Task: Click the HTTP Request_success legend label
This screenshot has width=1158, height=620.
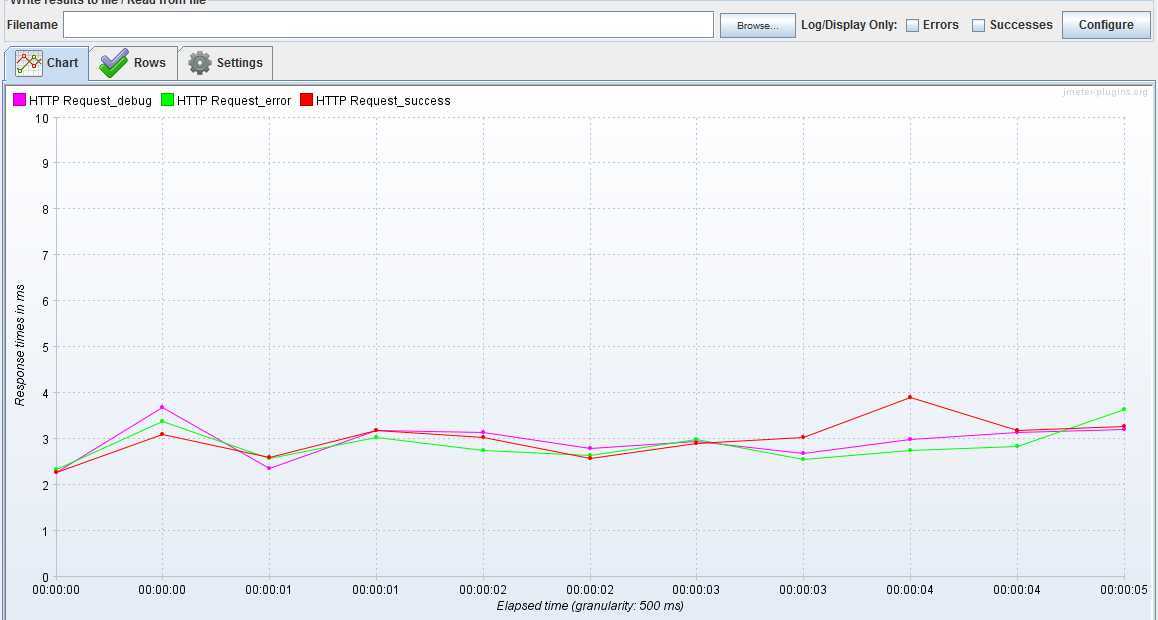Action: pyautogui.click(x=383, y=101)
